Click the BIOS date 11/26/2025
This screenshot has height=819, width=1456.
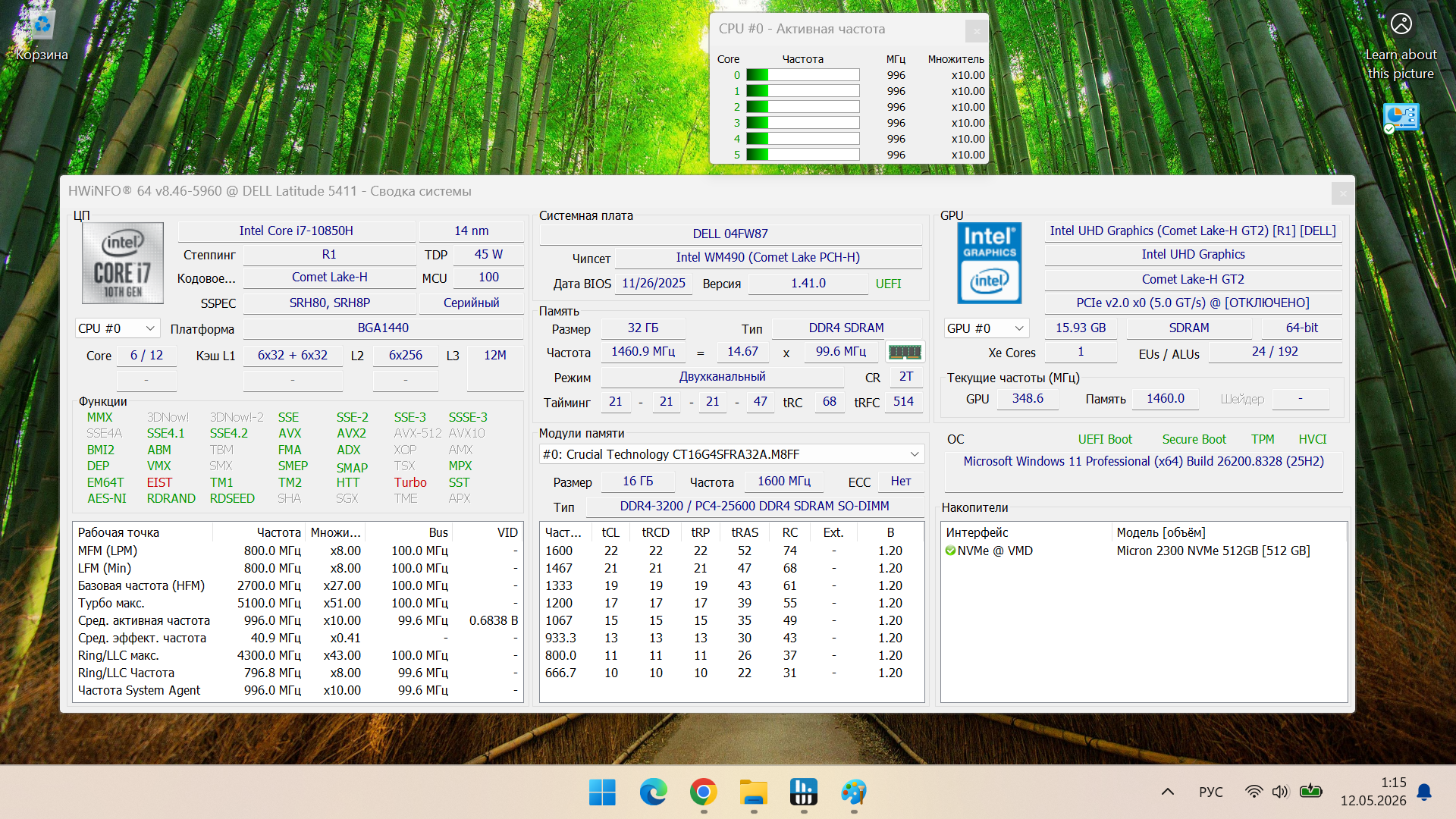pos(654,284)
